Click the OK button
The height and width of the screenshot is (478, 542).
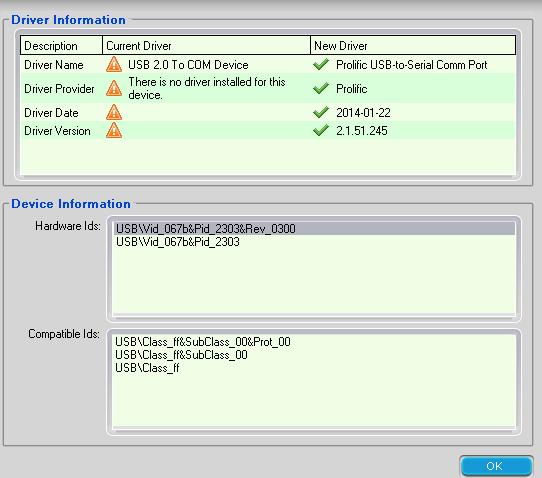(496, 466)
